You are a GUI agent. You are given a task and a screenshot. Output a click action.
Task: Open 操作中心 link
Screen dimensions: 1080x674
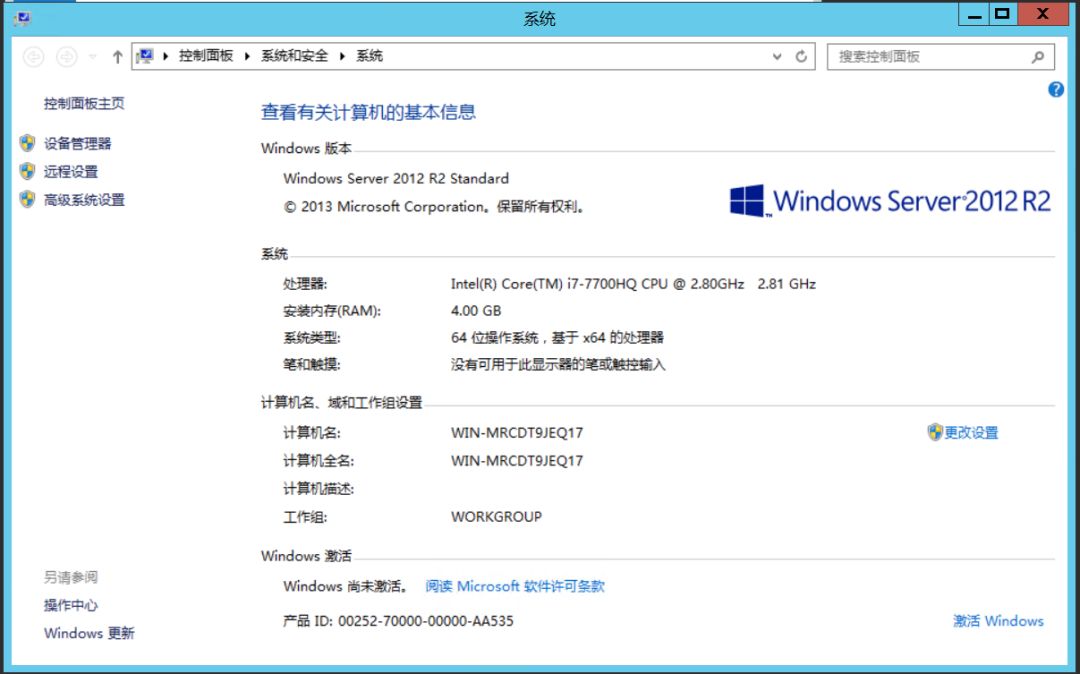pyautogui.click(x=71, y=604)
